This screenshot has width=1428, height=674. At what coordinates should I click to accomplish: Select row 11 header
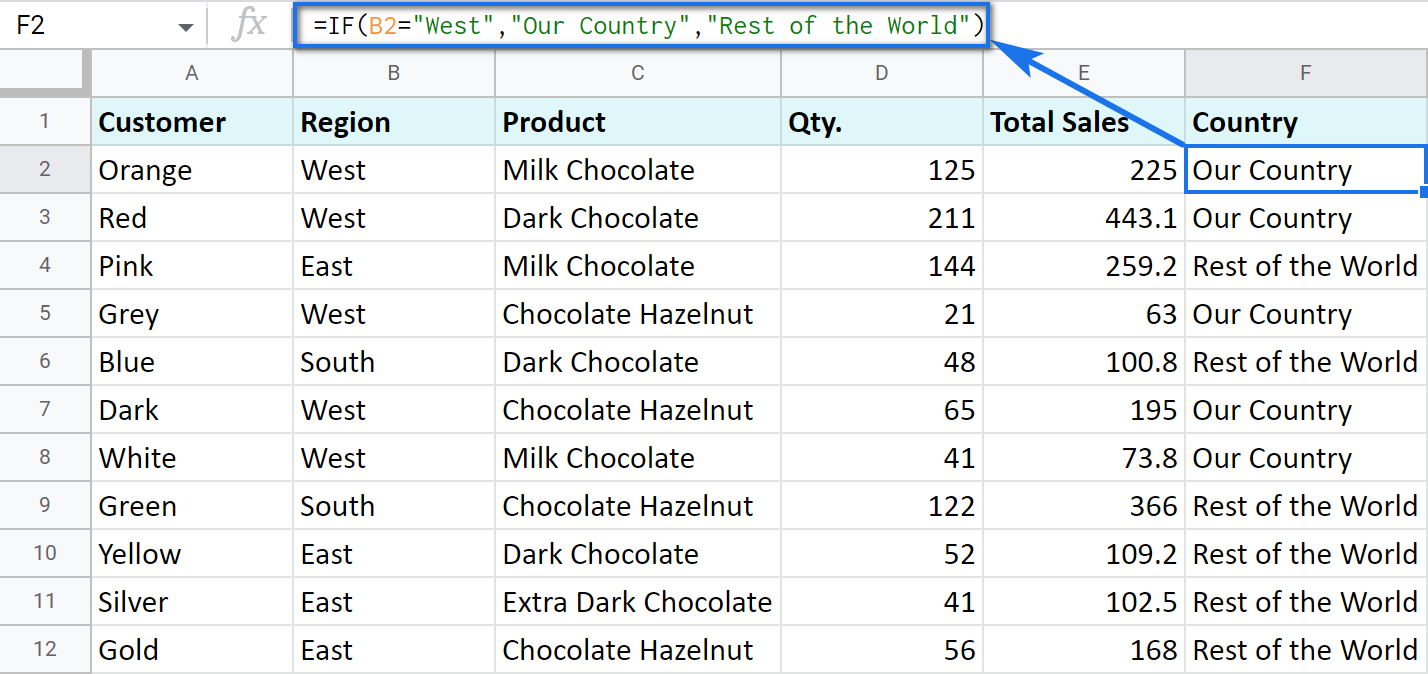click(45, 602)
